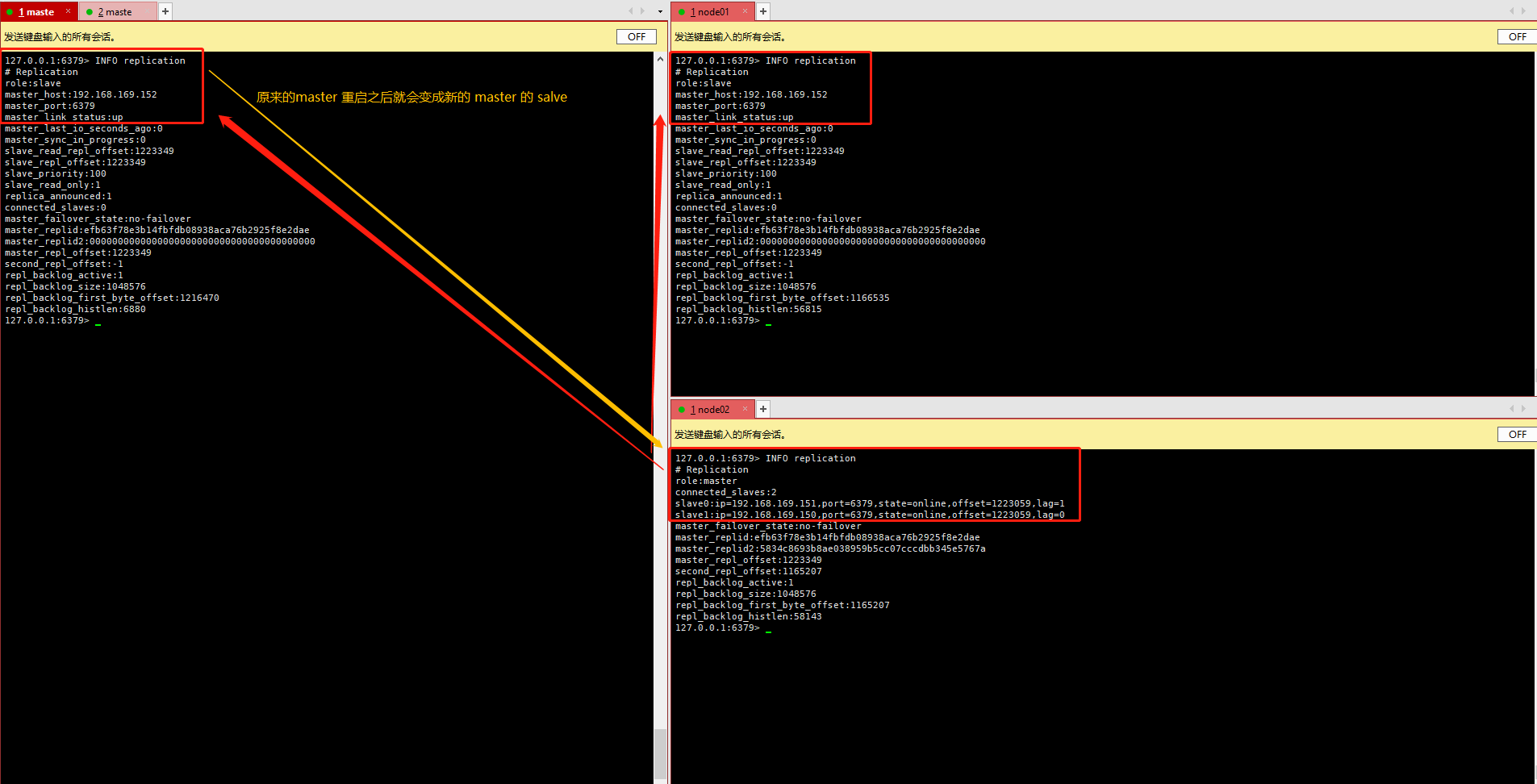Viewport: 1537px width, 784px height.
Task: Add a new tab next to node01
Action: [x=763, y=11]
